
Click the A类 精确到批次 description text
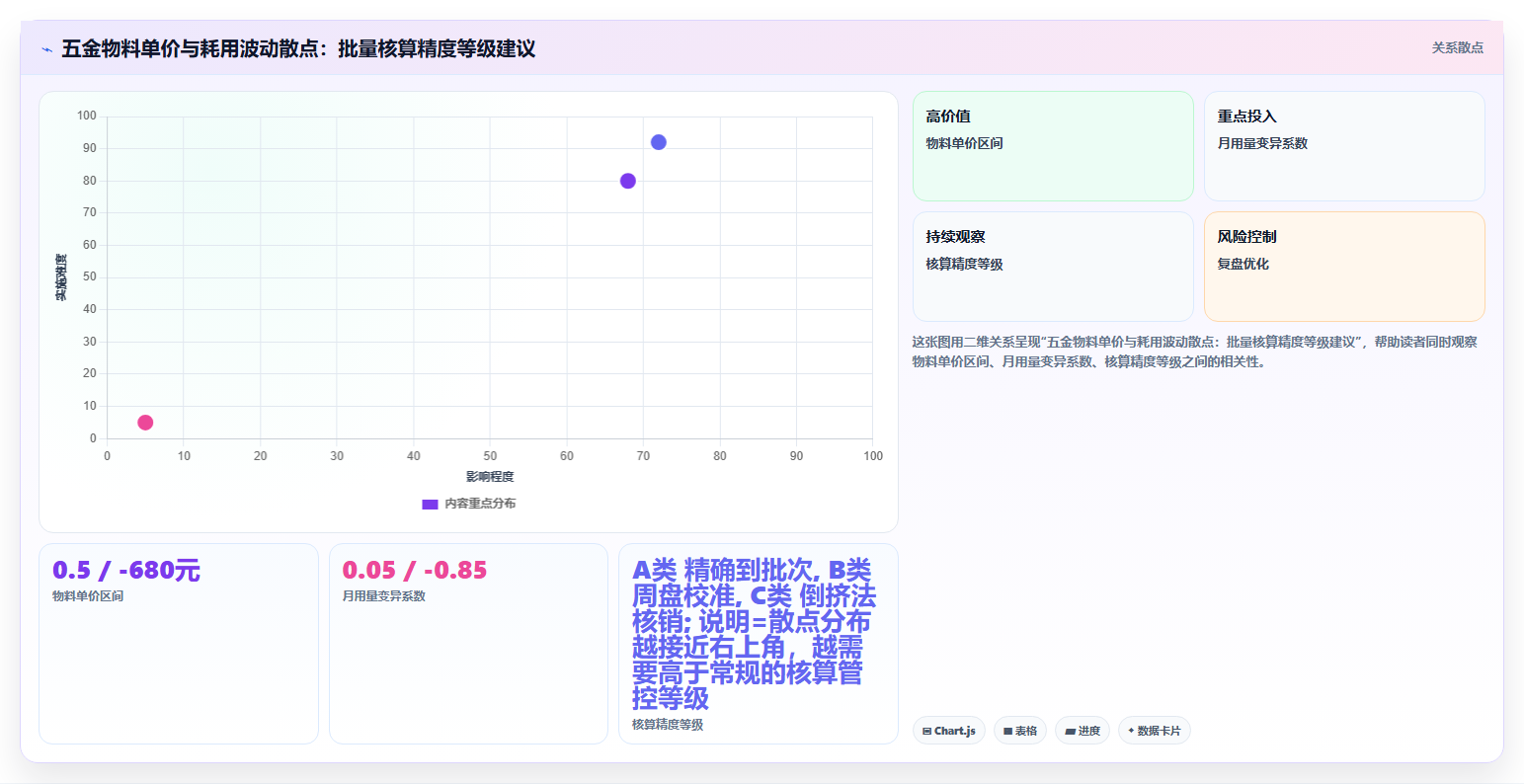coord(755,634)
